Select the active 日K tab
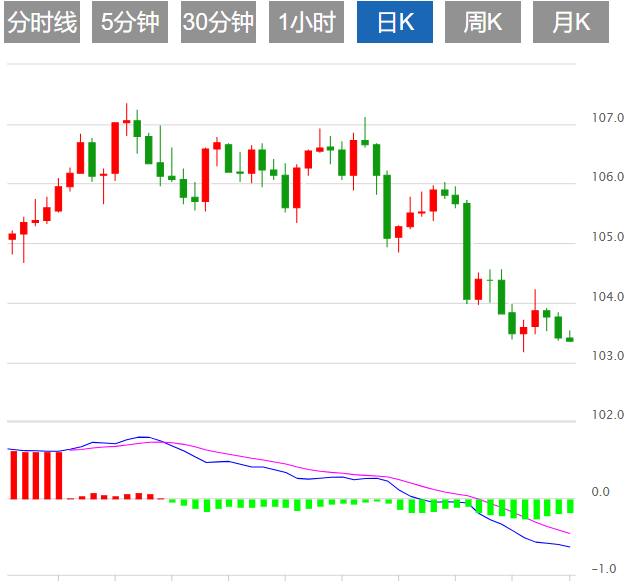Screen dimensions: 636x581 click(394, 22)
